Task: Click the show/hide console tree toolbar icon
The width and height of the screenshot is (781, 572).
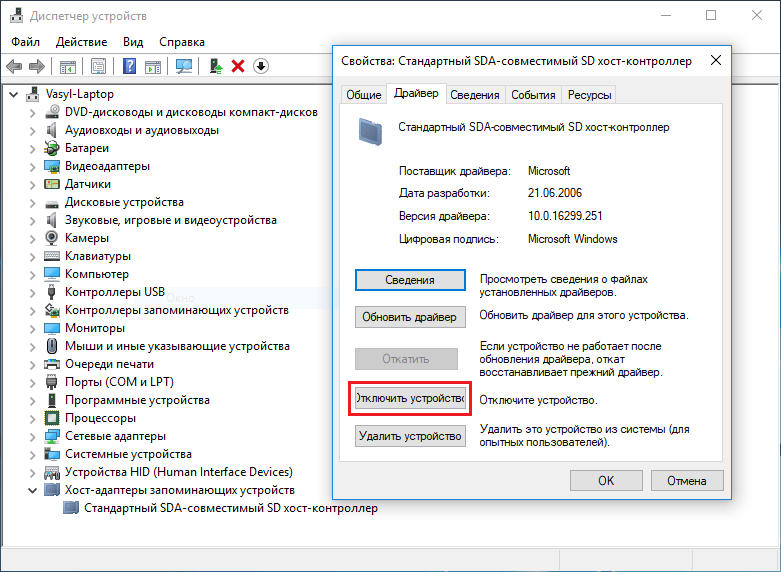Action: 68,66
